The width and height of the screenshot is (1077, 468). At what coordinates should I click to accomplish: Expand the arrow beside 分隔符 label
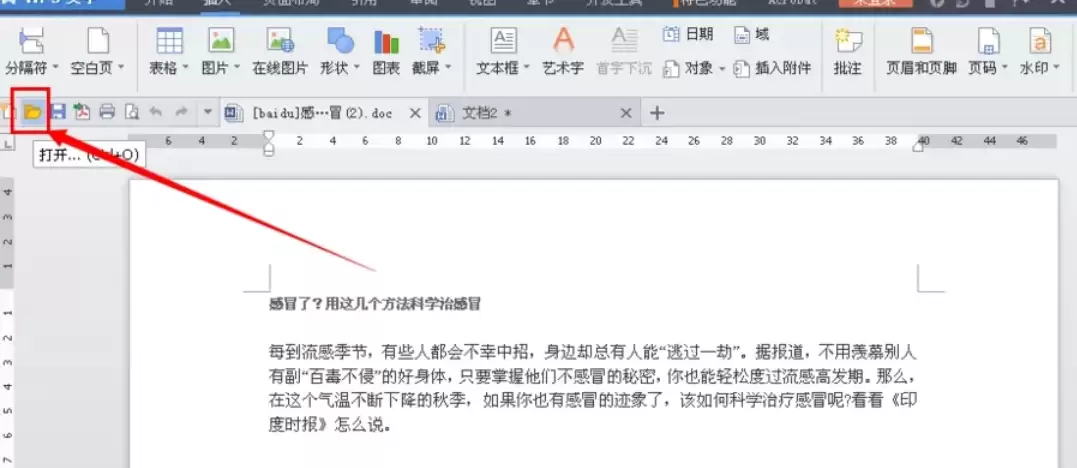pyautogui.click(x=55, y=68)
